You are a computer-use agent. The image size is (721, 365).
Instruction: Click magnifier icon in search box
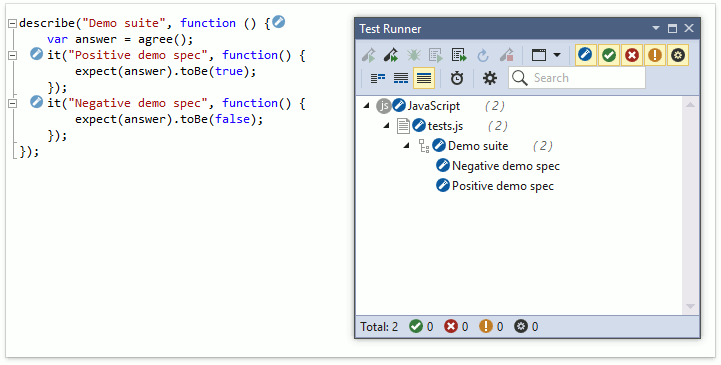coord(520,78)
